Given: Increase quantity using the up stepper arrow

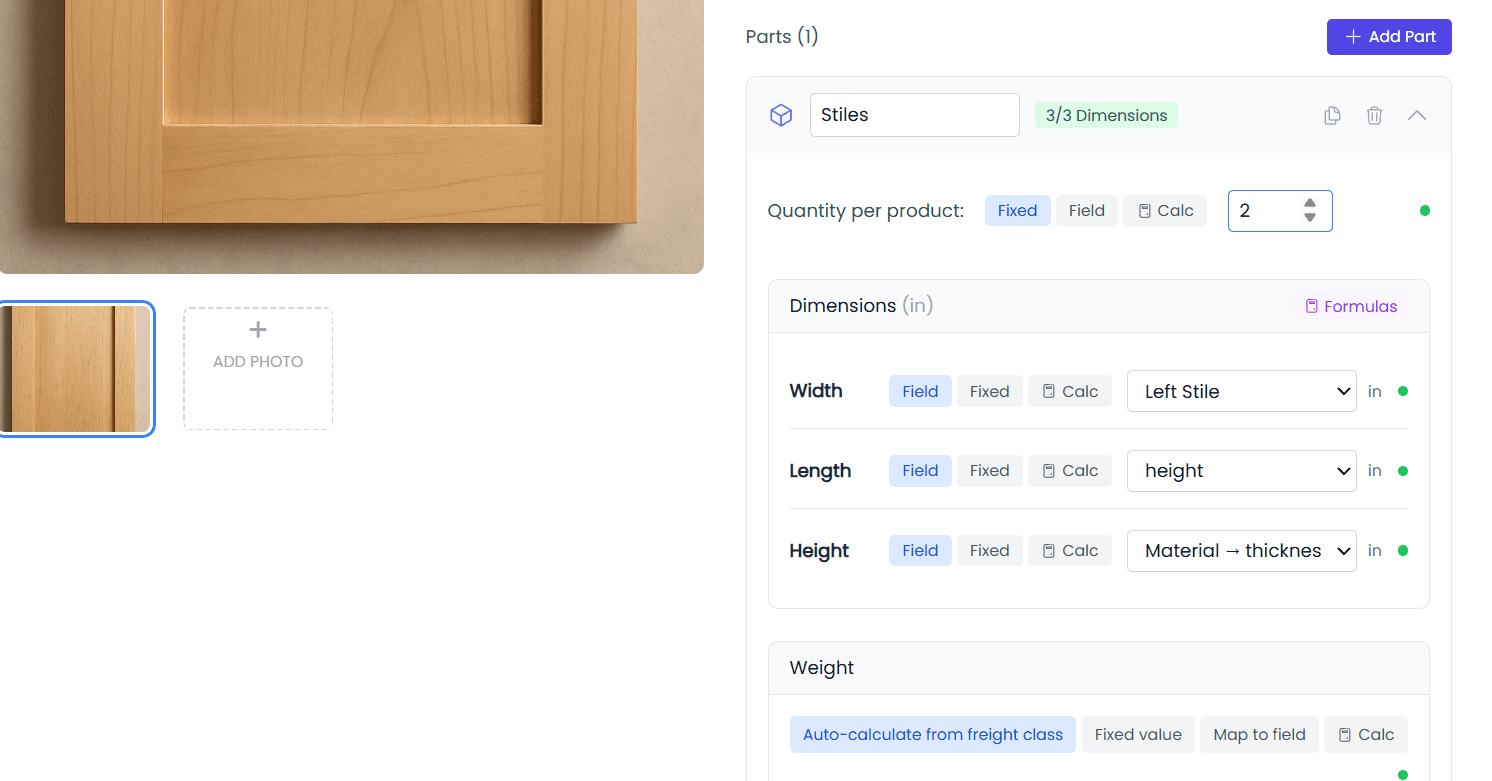Looking at the screenshot, I should (x=1310, y=204).
